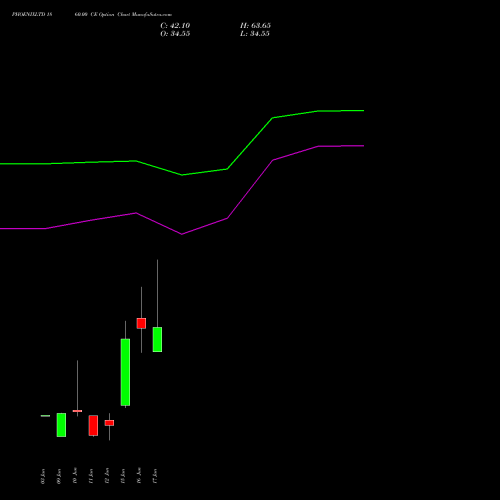The image size is (500, 500).
Task: Click the 16 Jan date label
Action: click(x=139, y=476)
